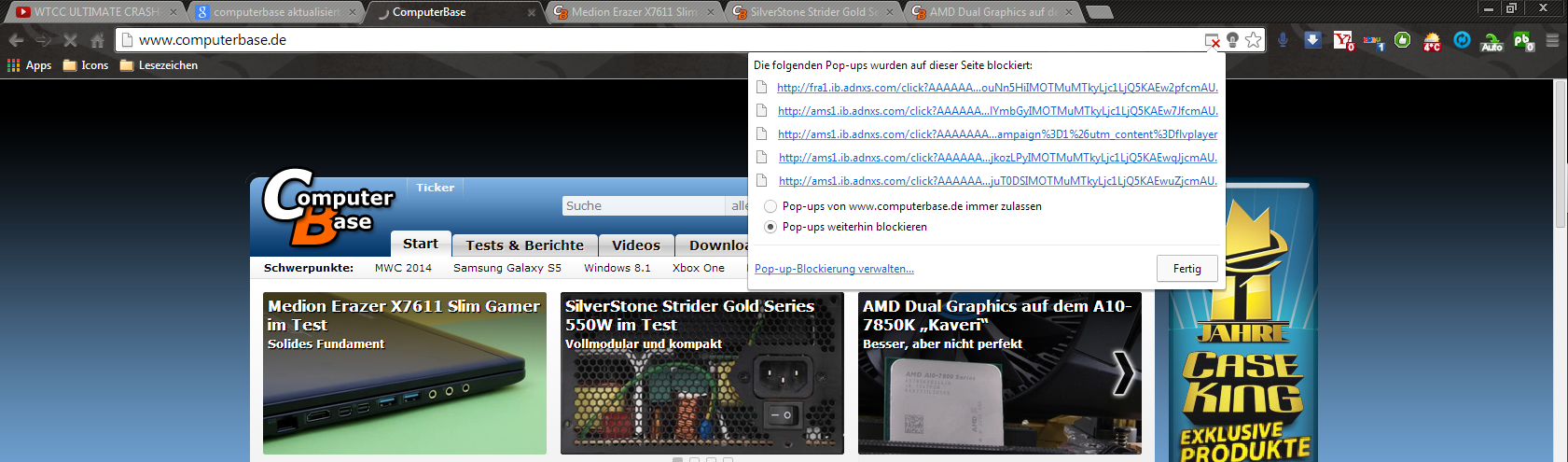Open the SilverStone Strider Gold article thumbnail
Image resolution: width=1568 pixels, height=462 pixels.
[702, 373]
